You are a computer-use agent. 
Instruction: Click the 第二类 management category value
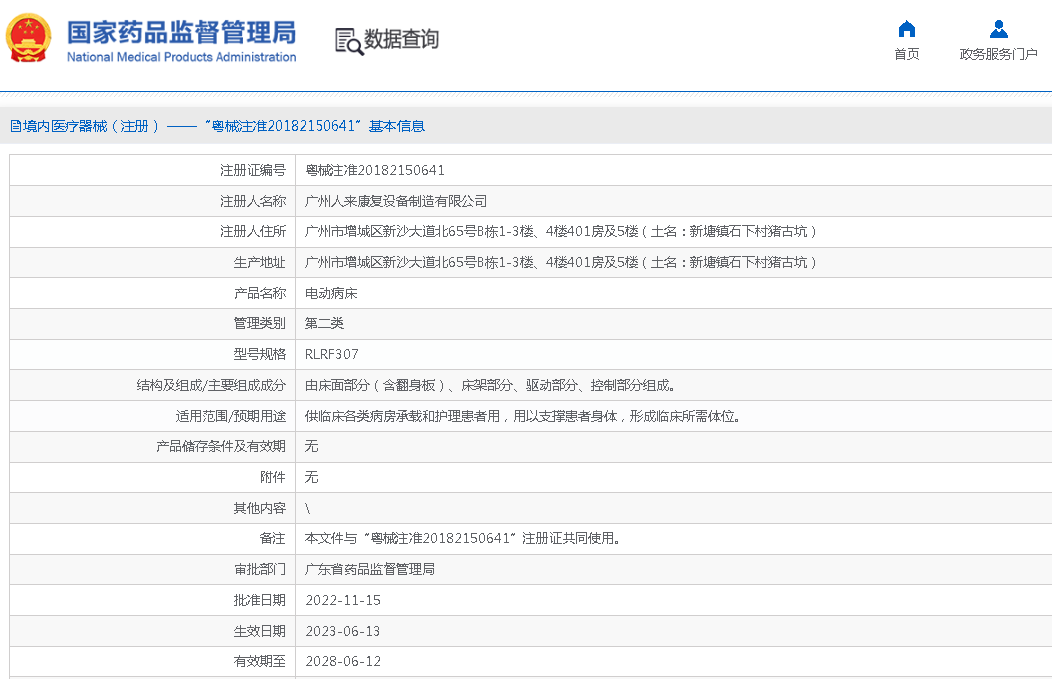(x=324, y=323)
